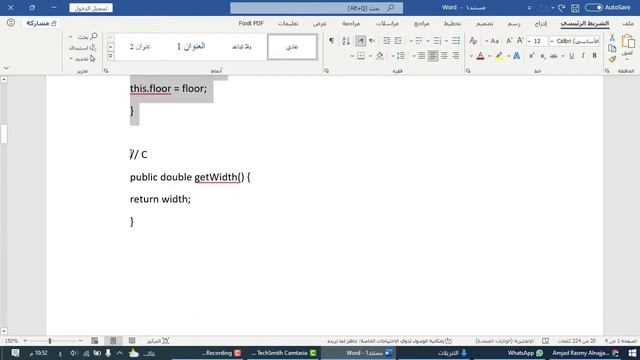
Task: Set right-to-left text direction
Action: coord(372,41)
